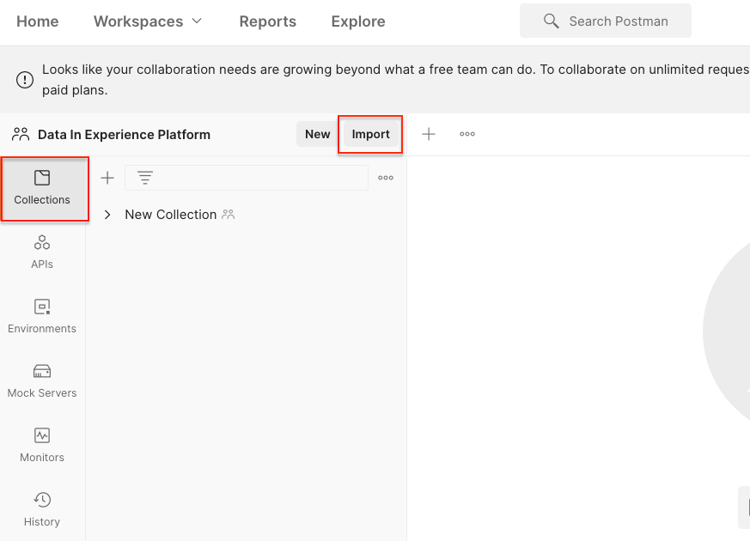
Task: Click the Data In Experience Platform workspace name
Action: [124, 135]
